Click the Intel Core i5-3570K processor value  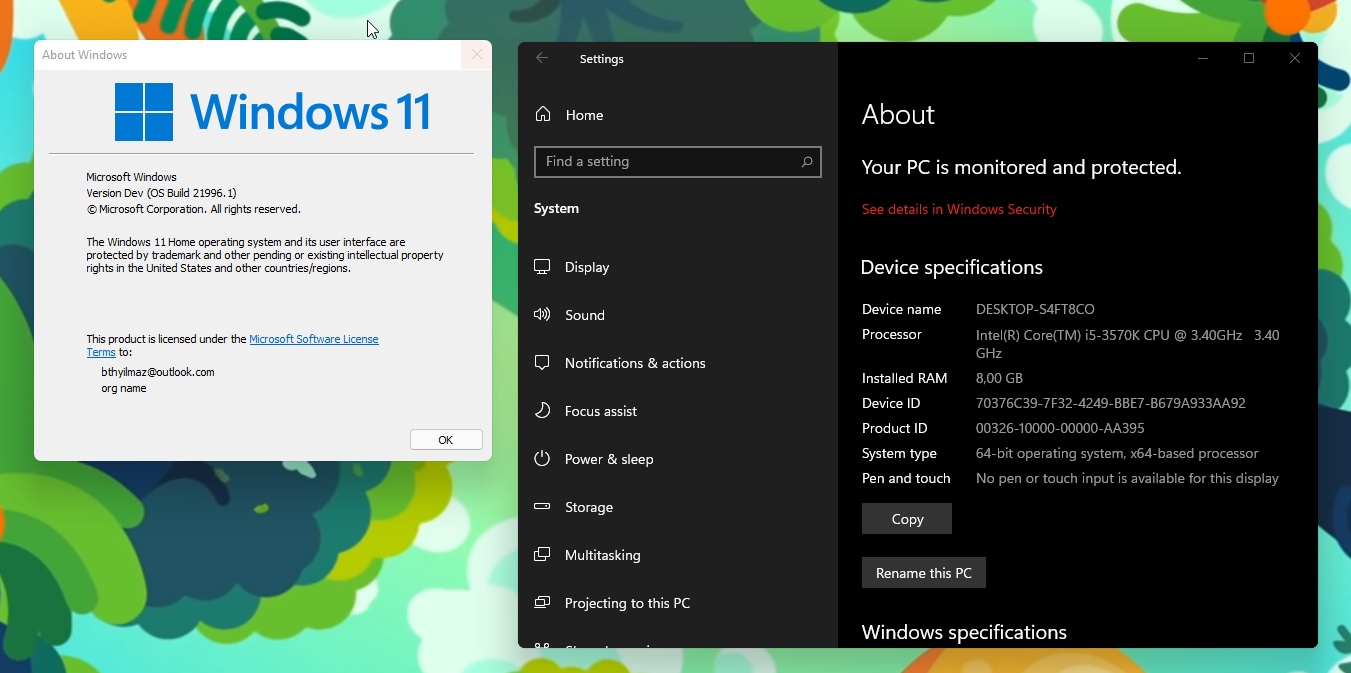(x=1127, y=344)
